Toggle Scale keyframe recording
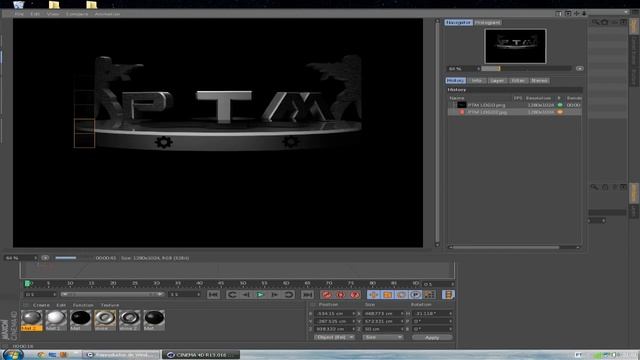640x360 pixels. coord(387,294)
